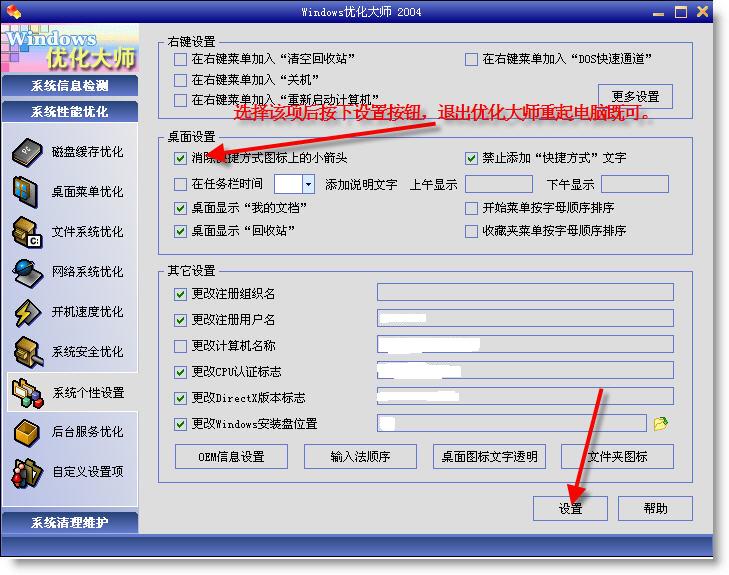
Task: Enable 在右键菜单加入"关机" checkbox
Action: click(x=180, y=80)
